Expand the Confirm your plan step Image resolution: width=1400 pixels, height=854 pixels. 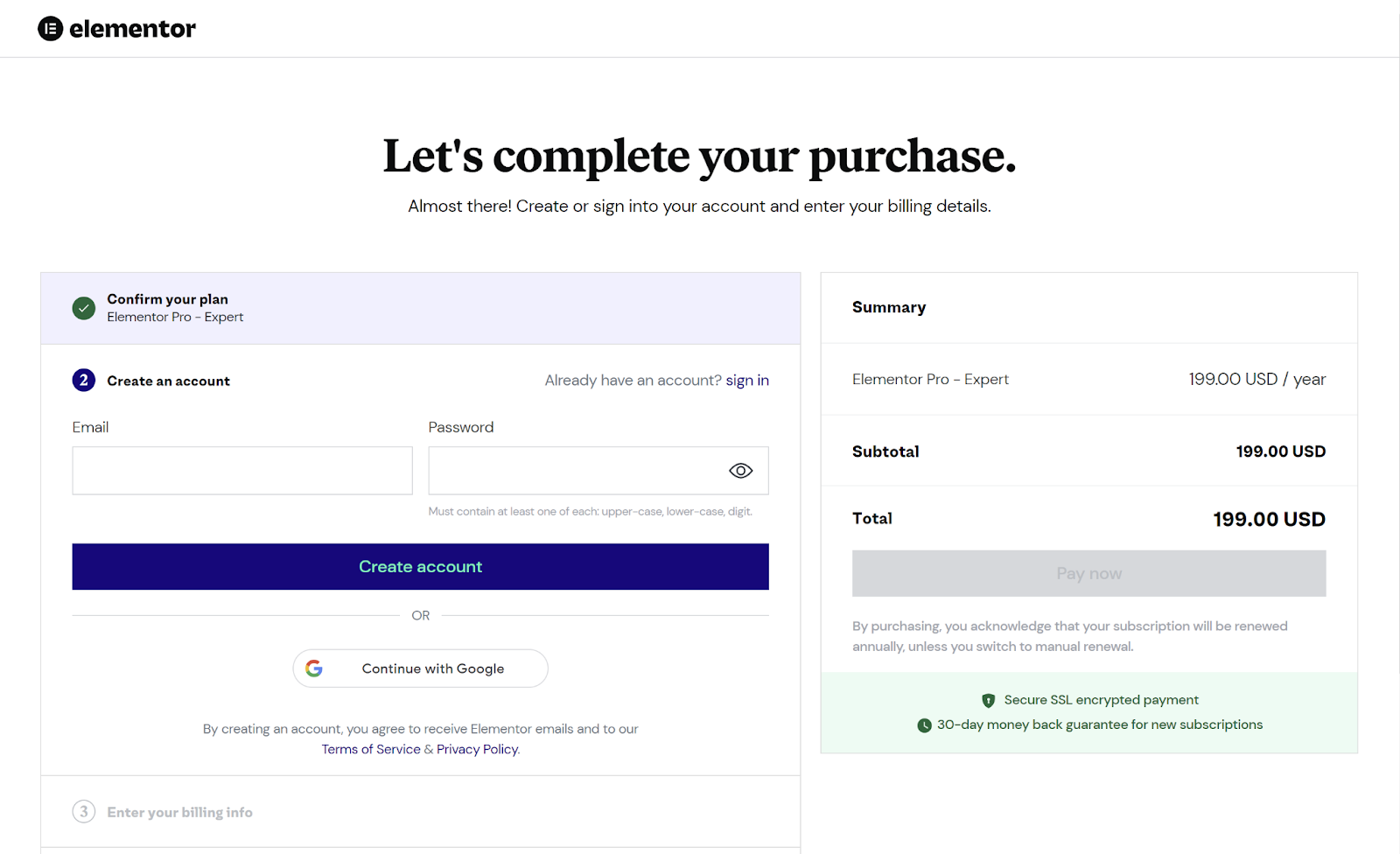420,308
